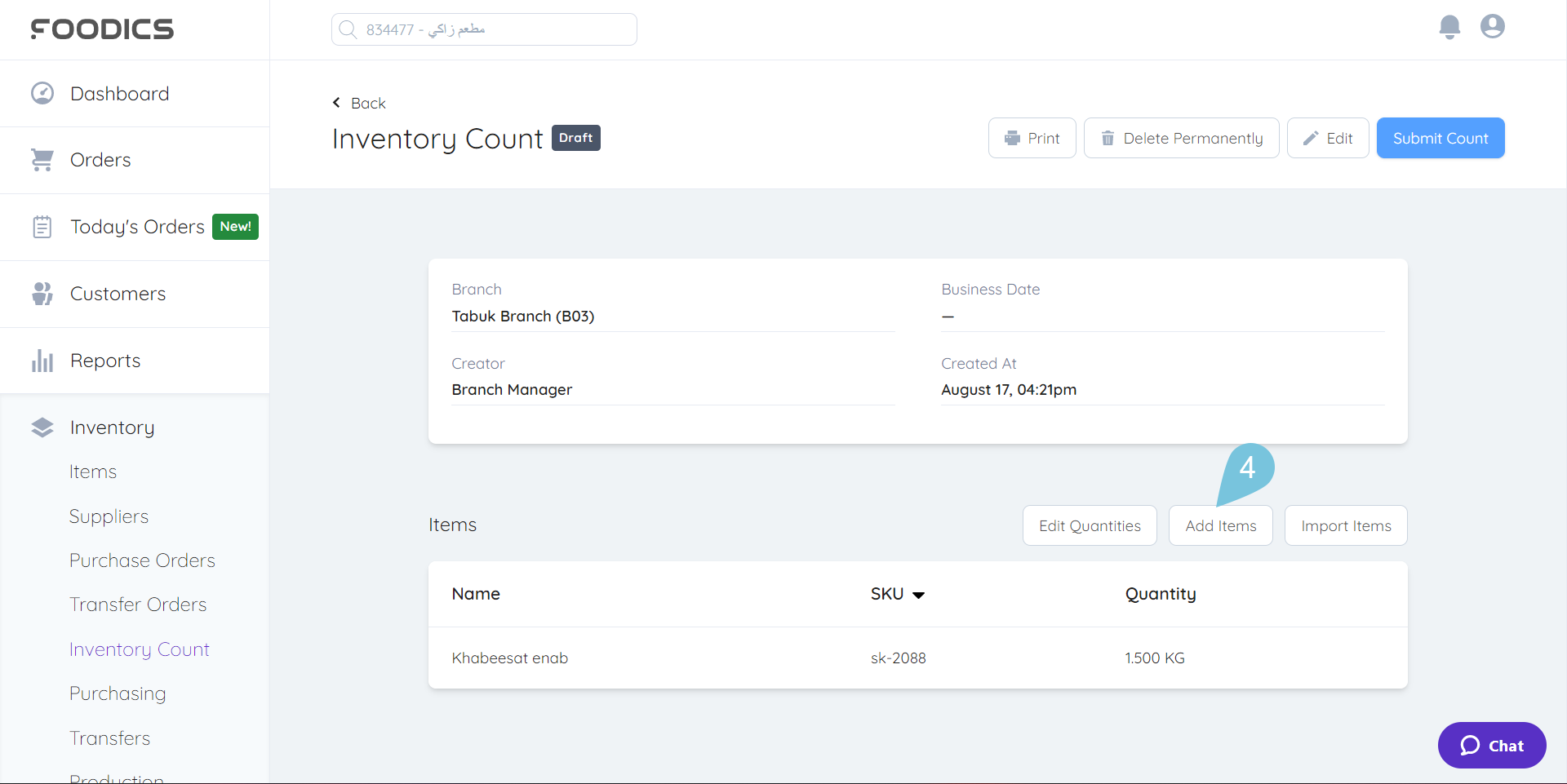
Task: Click the Back chevron arrow
Action: [336, 103]
